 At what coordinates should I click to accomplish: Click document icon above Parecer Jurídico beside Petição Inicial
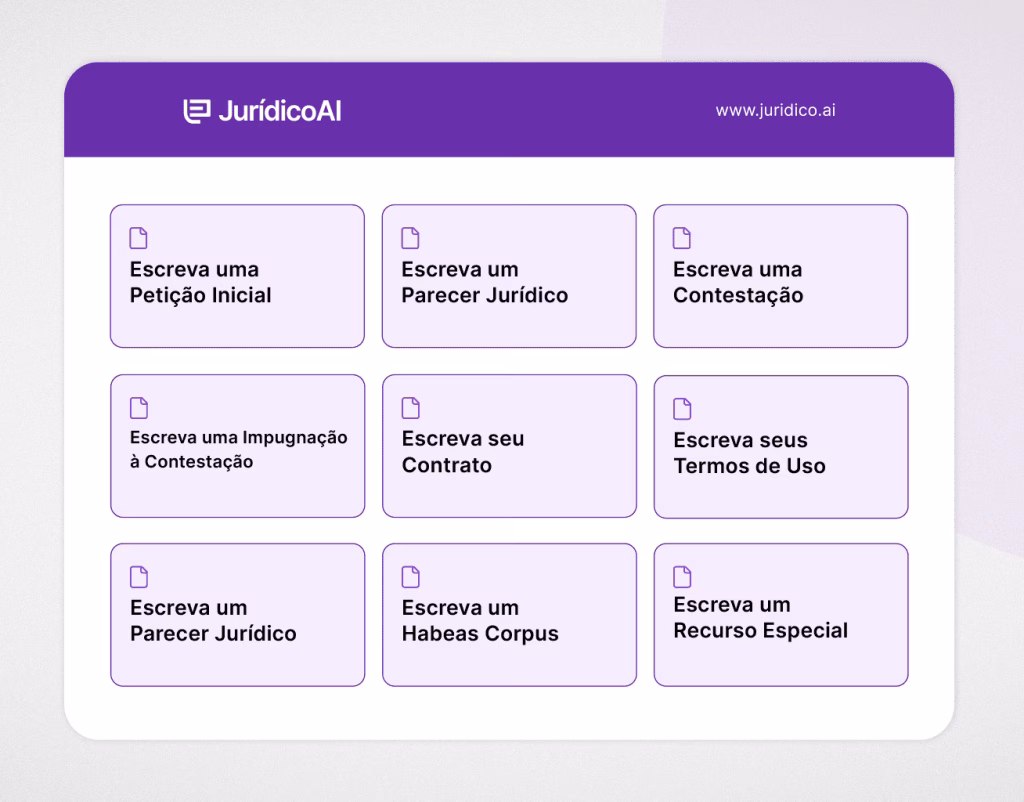pos(410,238)
